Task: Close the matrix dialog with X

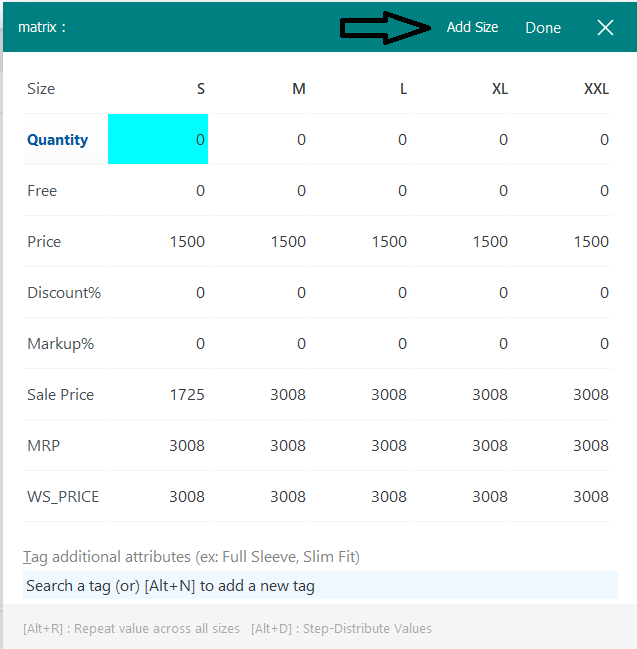Action: click(x=605, y=28)
